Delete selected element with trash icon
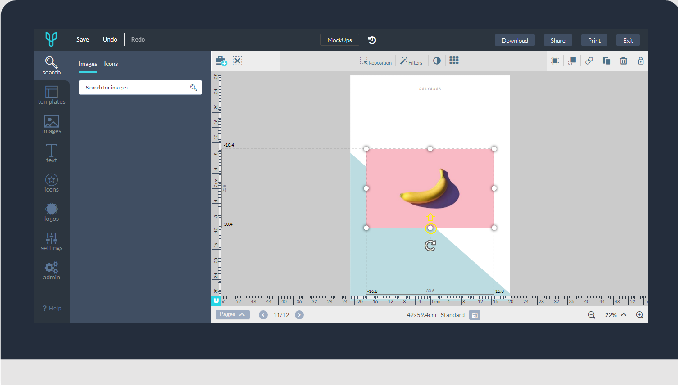 click(x=623, y=61)
